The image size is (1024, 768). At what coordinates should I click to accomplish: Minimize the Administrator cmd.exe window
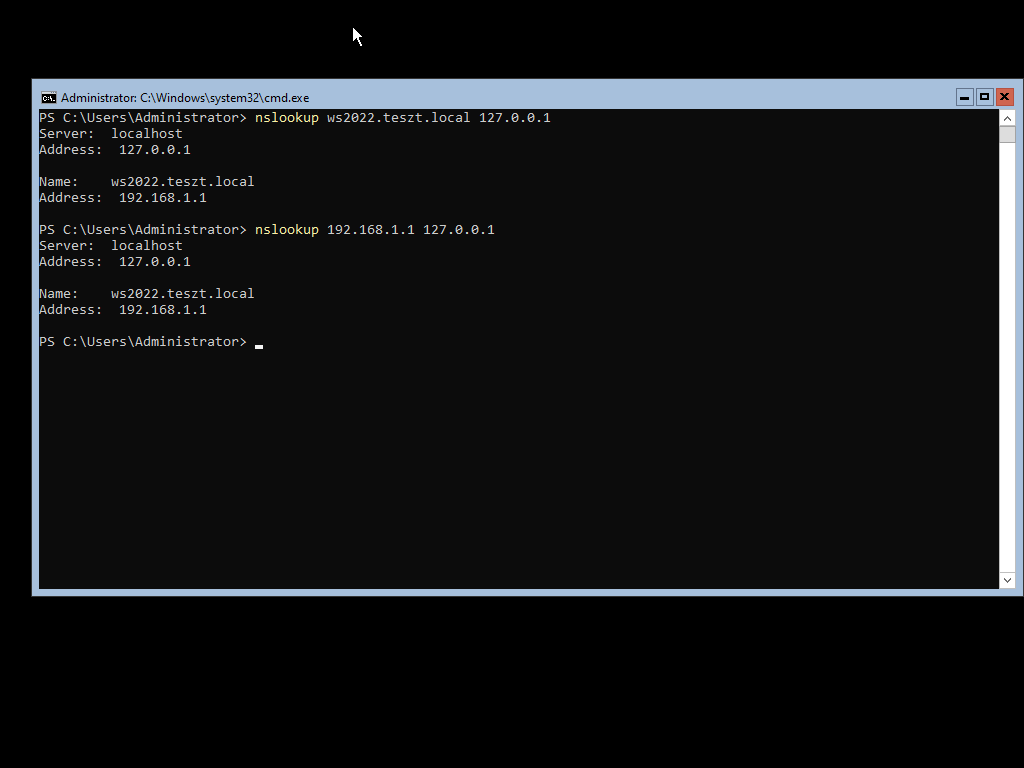pos(964,97)
